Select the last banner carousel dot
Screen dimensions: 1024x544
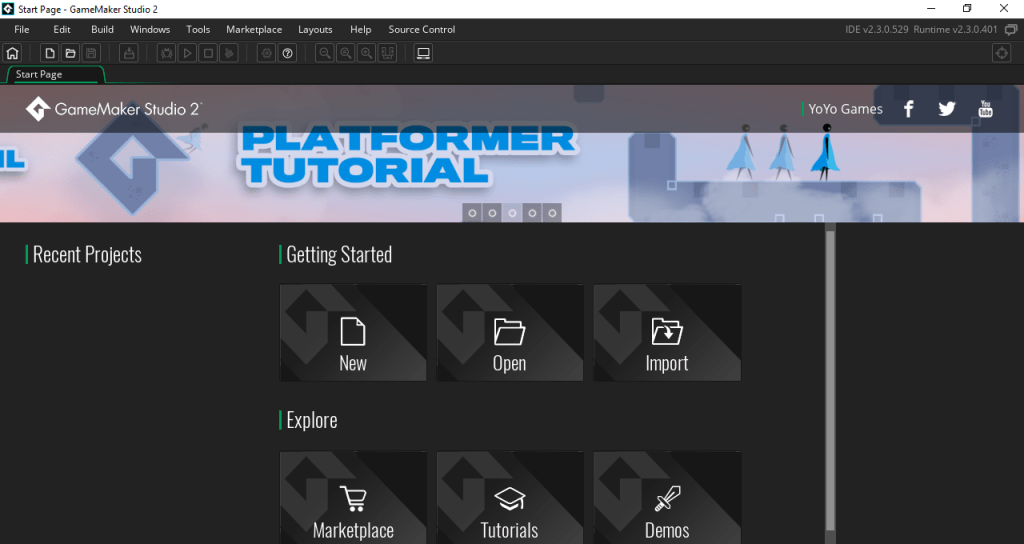(552, 213)
